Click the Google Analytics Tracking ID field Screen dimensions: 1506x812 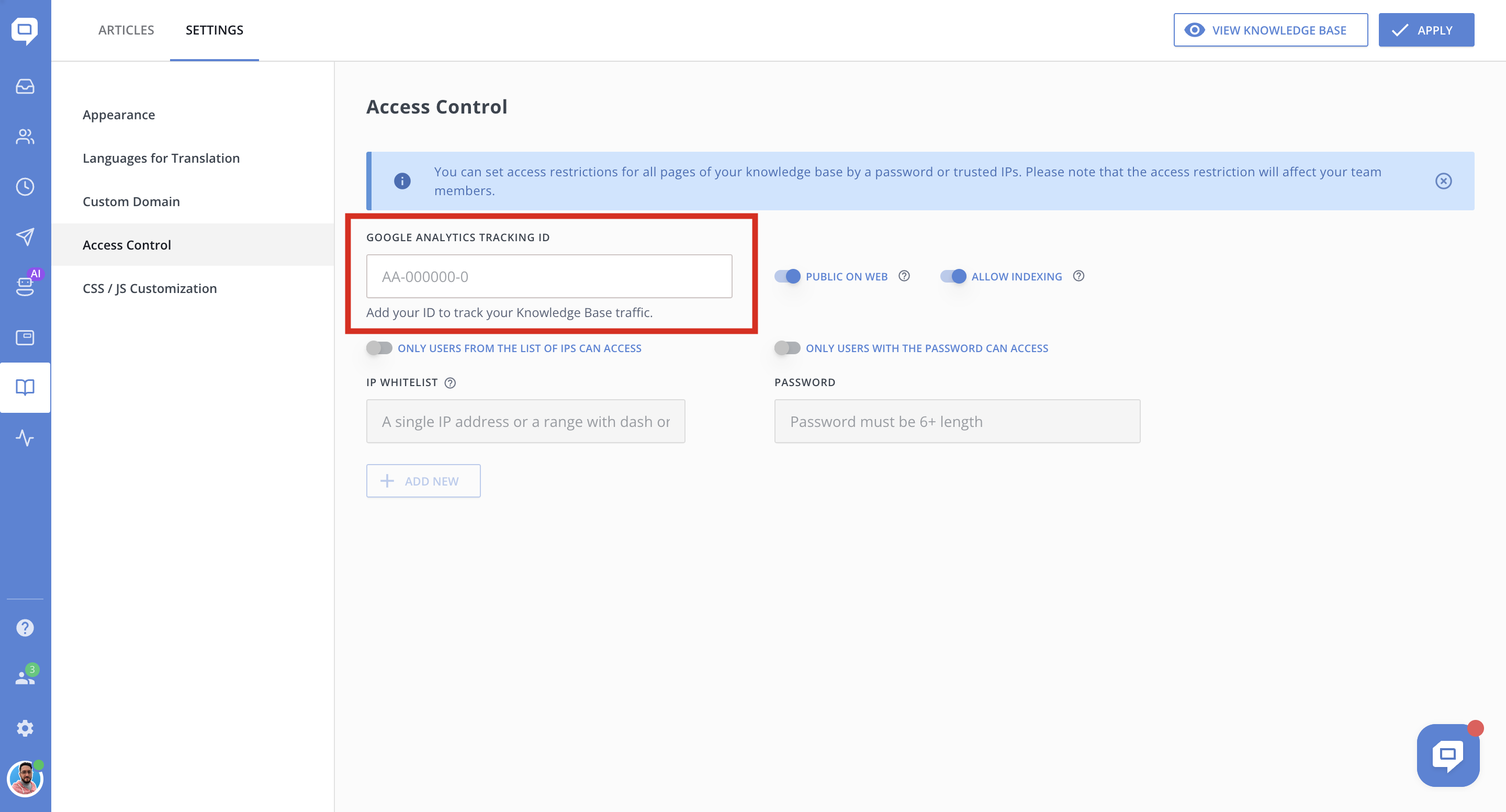tap(548, 277)
